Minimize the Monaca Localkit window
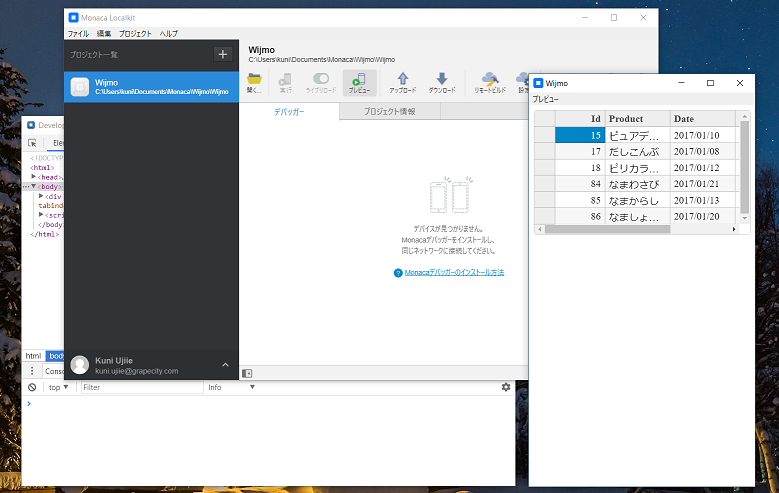 (585, 17)
